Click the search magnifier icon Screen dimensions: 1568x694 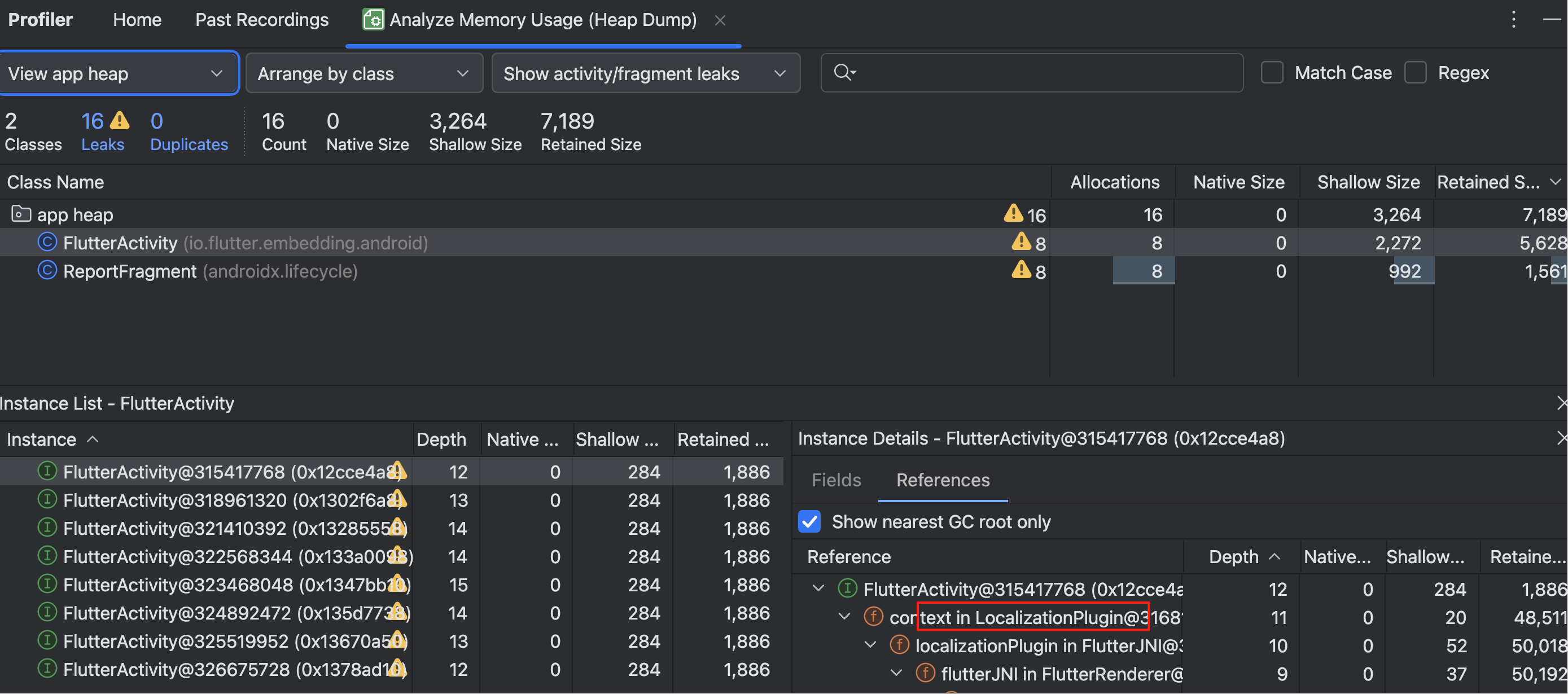pos(843,72)
